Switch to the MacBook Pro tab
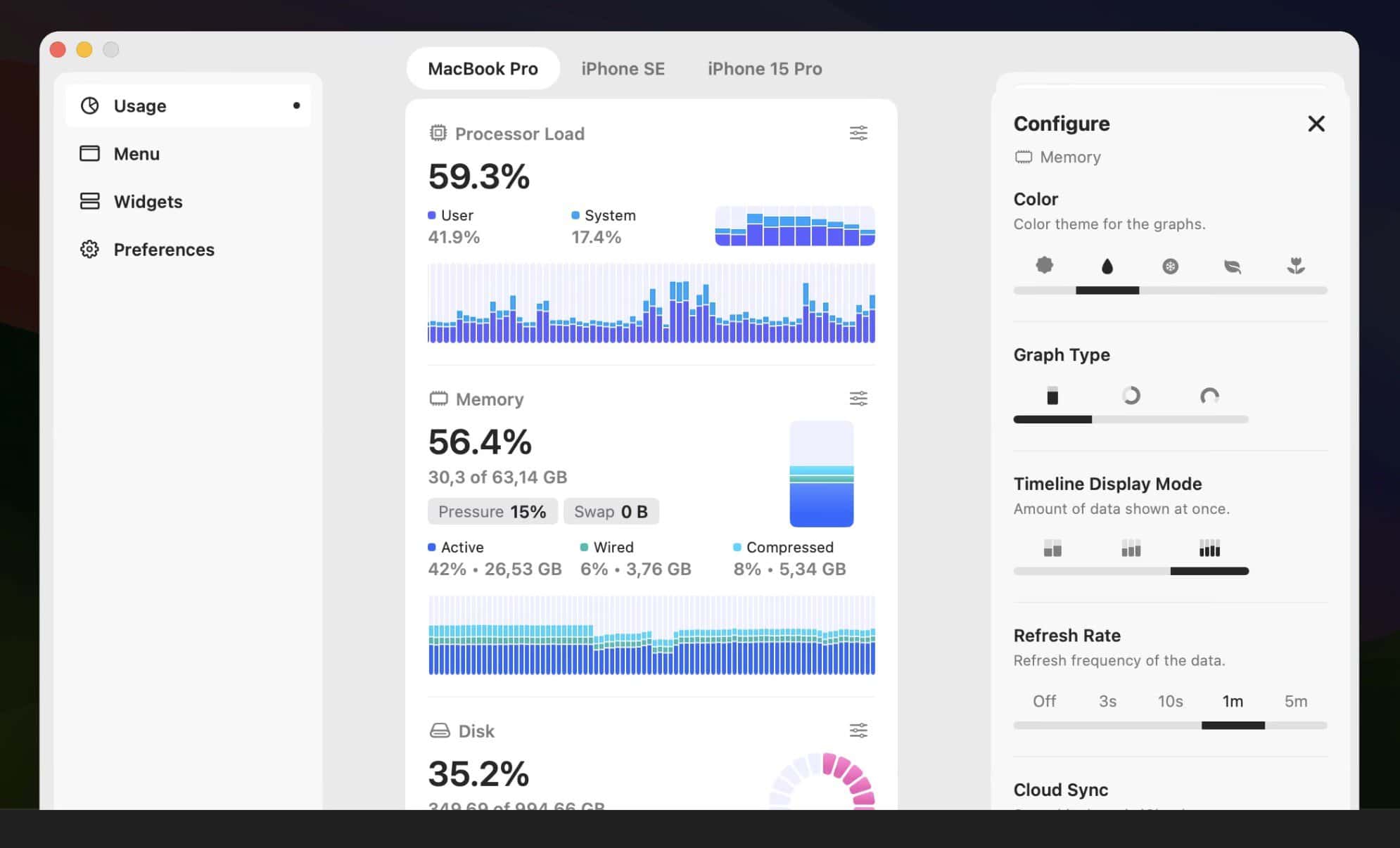The height and width of the screenshot is (848, 1400). (483, 68)
